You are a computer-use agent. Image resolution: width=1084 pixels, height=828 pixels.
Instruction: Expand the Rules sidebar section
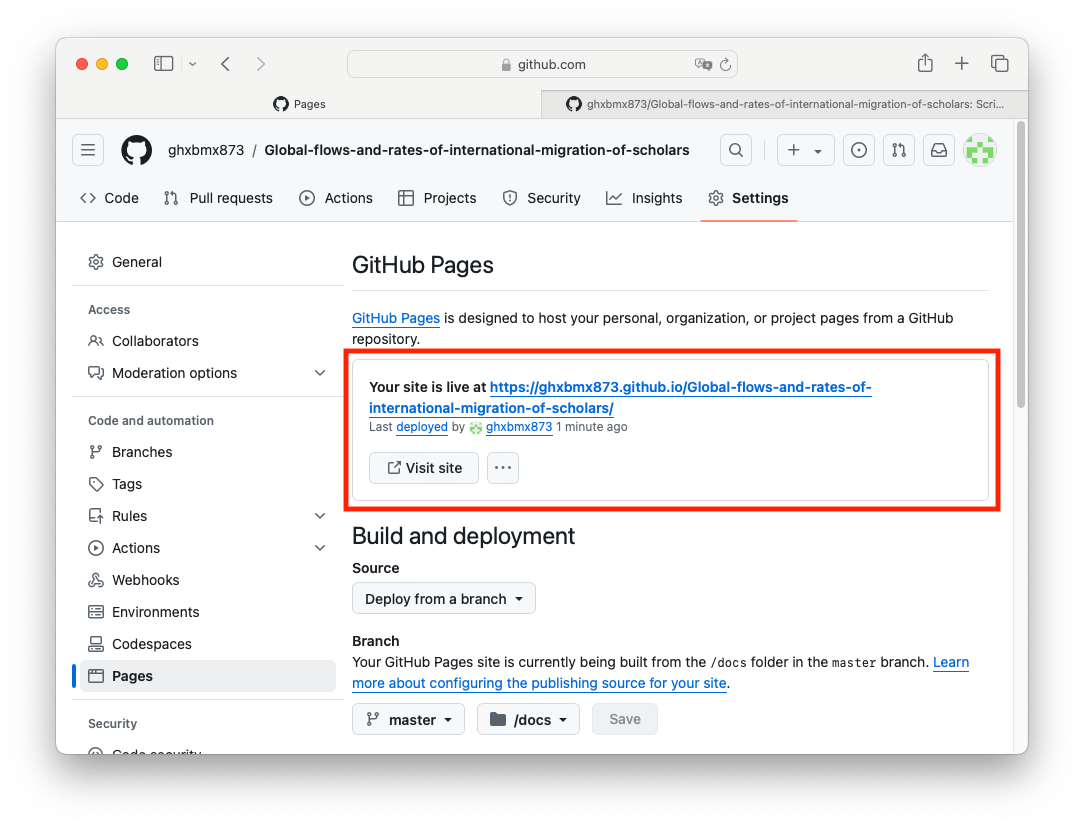pos(320,516)
